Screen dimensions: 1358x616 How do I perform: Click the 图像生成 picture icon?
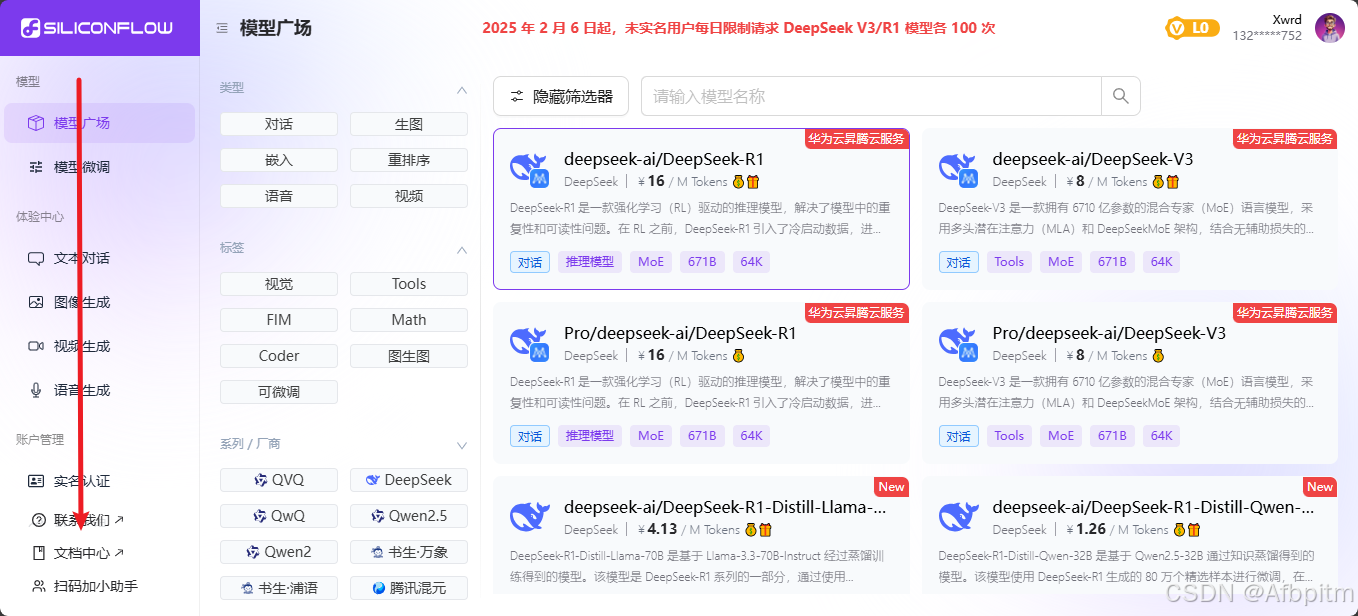pyautogui.click(x=36, y=302)
